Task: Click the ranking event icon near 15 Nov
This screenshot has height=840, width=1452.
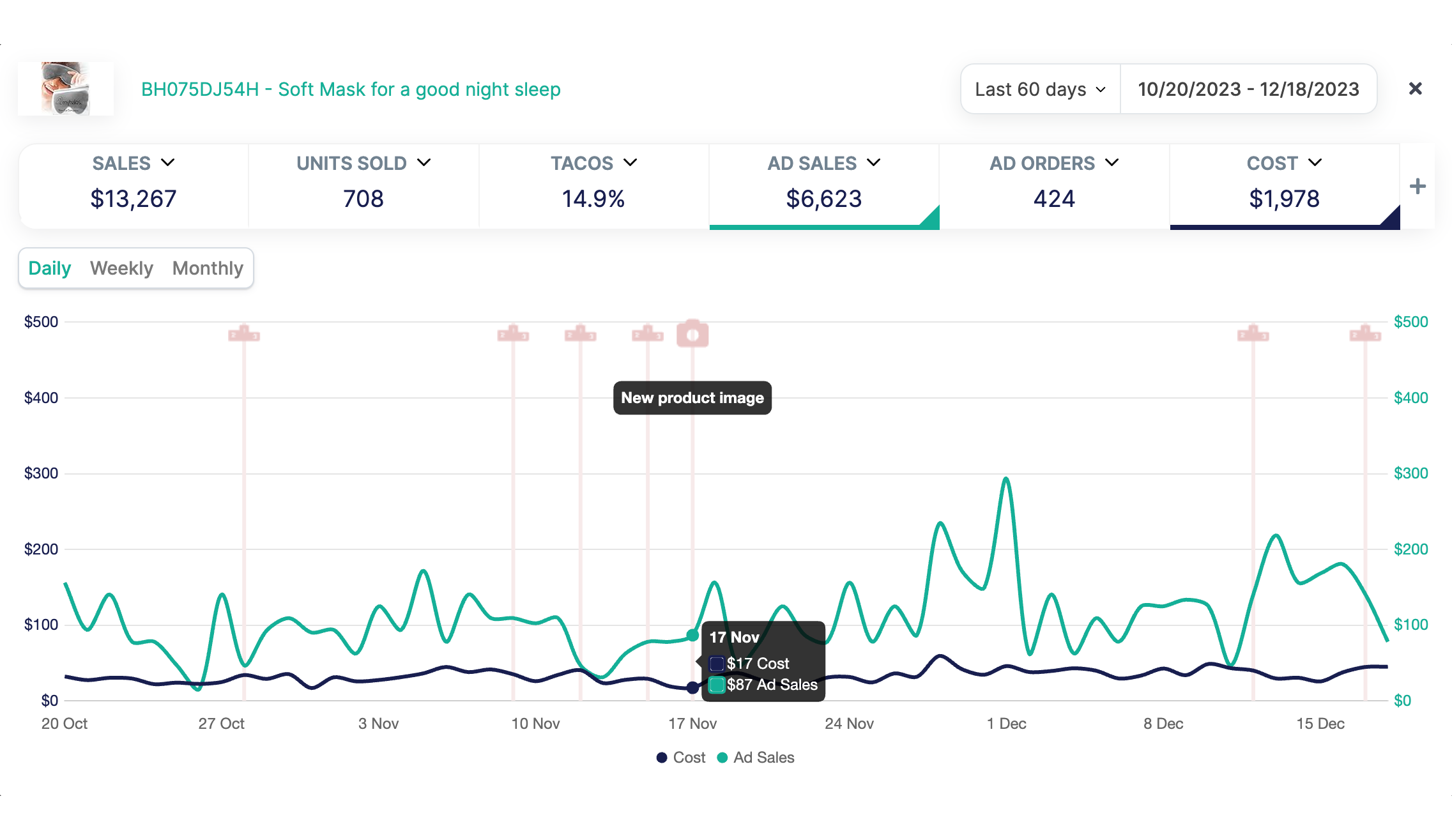Action: click(x=647, y=334)
